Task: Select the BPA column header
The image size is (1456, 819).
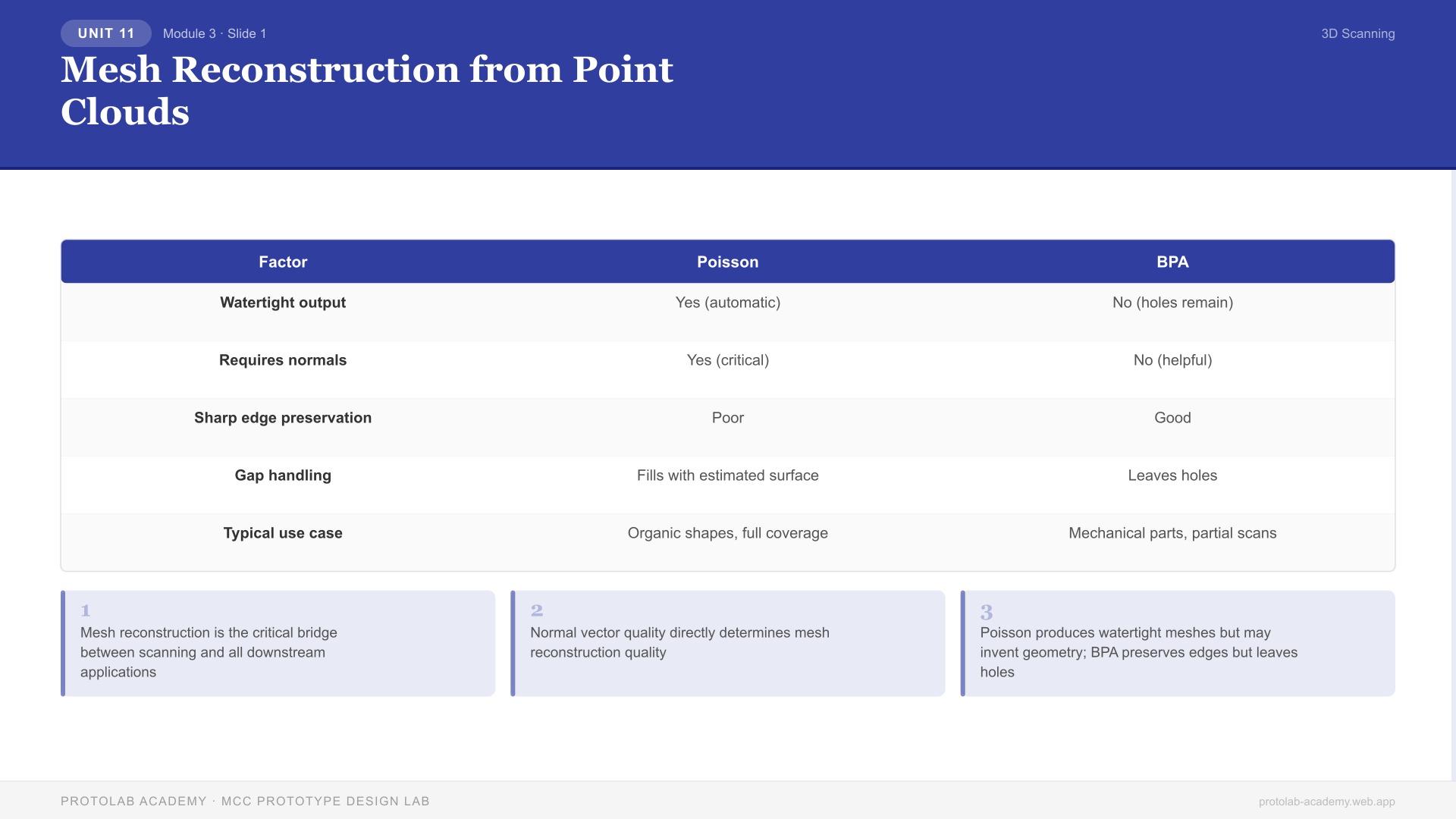Action: [1172, 262]
